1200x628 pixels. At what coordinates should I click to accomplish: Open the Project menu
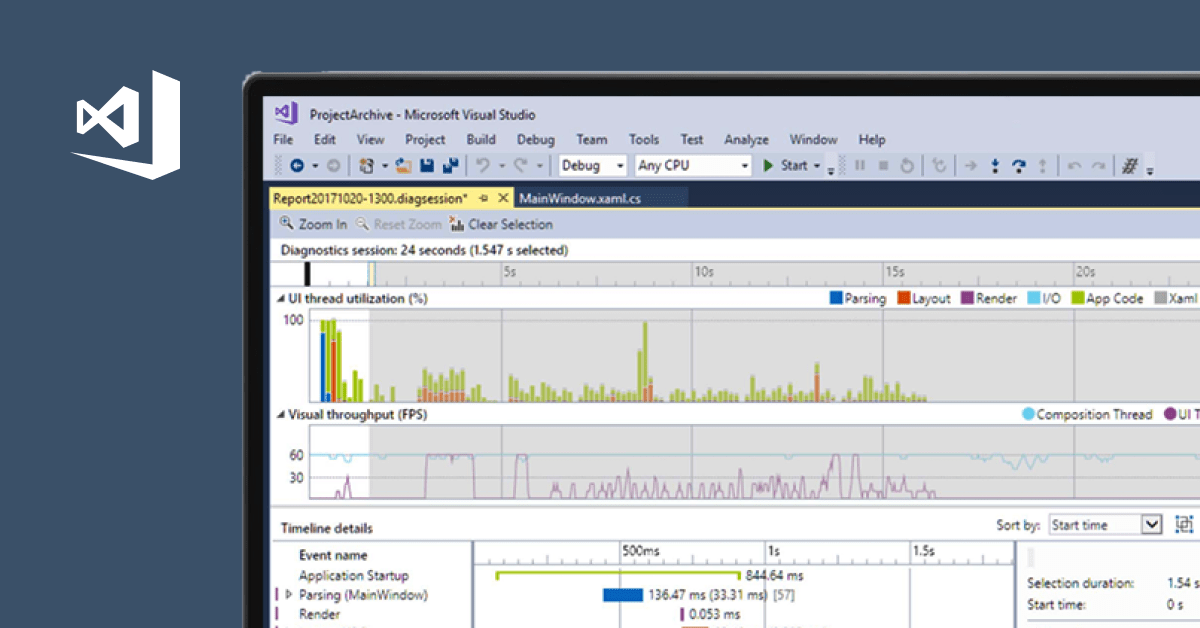[425, 140]
